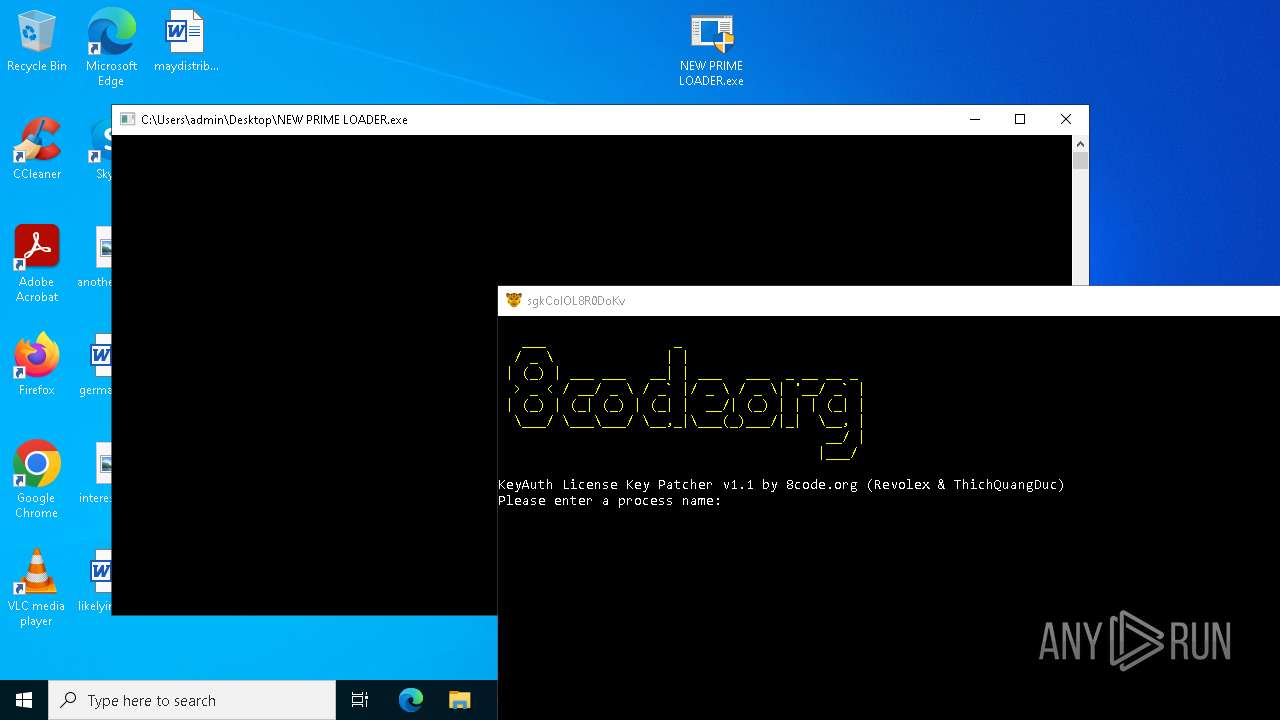Click the sgkCoIOL8R0DoKv window title

tap(576, 301)
